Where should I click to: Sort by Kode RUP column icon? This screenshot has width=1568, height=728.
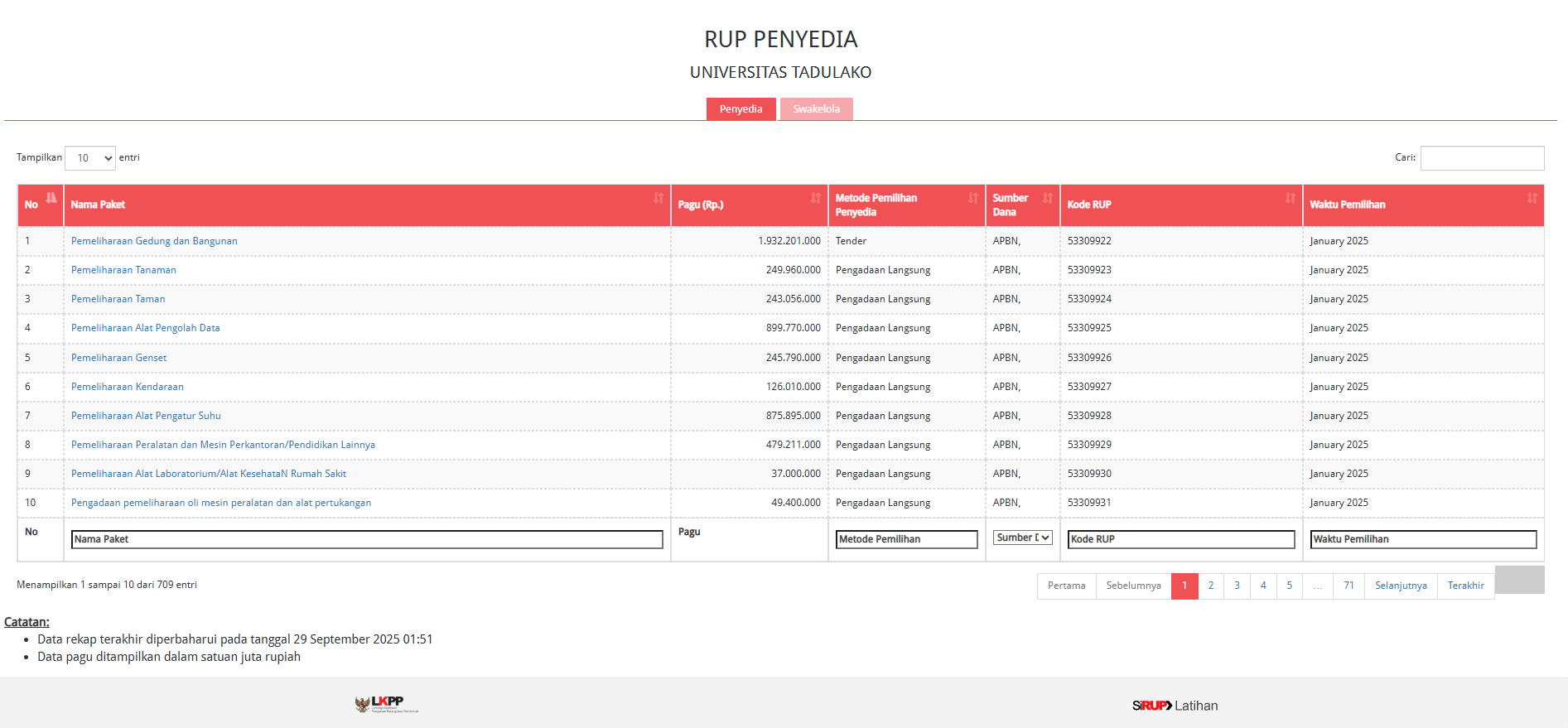point(1290,198)
